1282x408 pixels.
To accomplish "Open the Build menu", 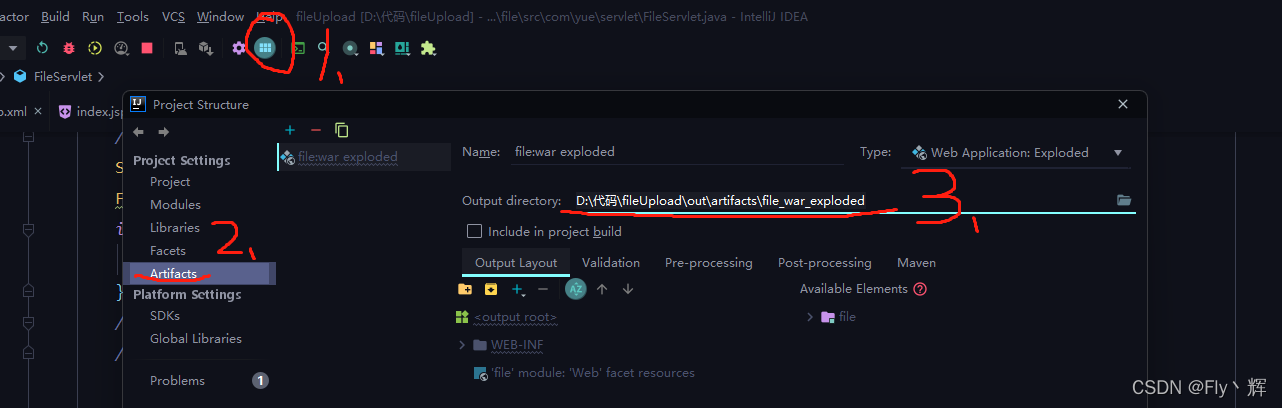I will [55, 17].
